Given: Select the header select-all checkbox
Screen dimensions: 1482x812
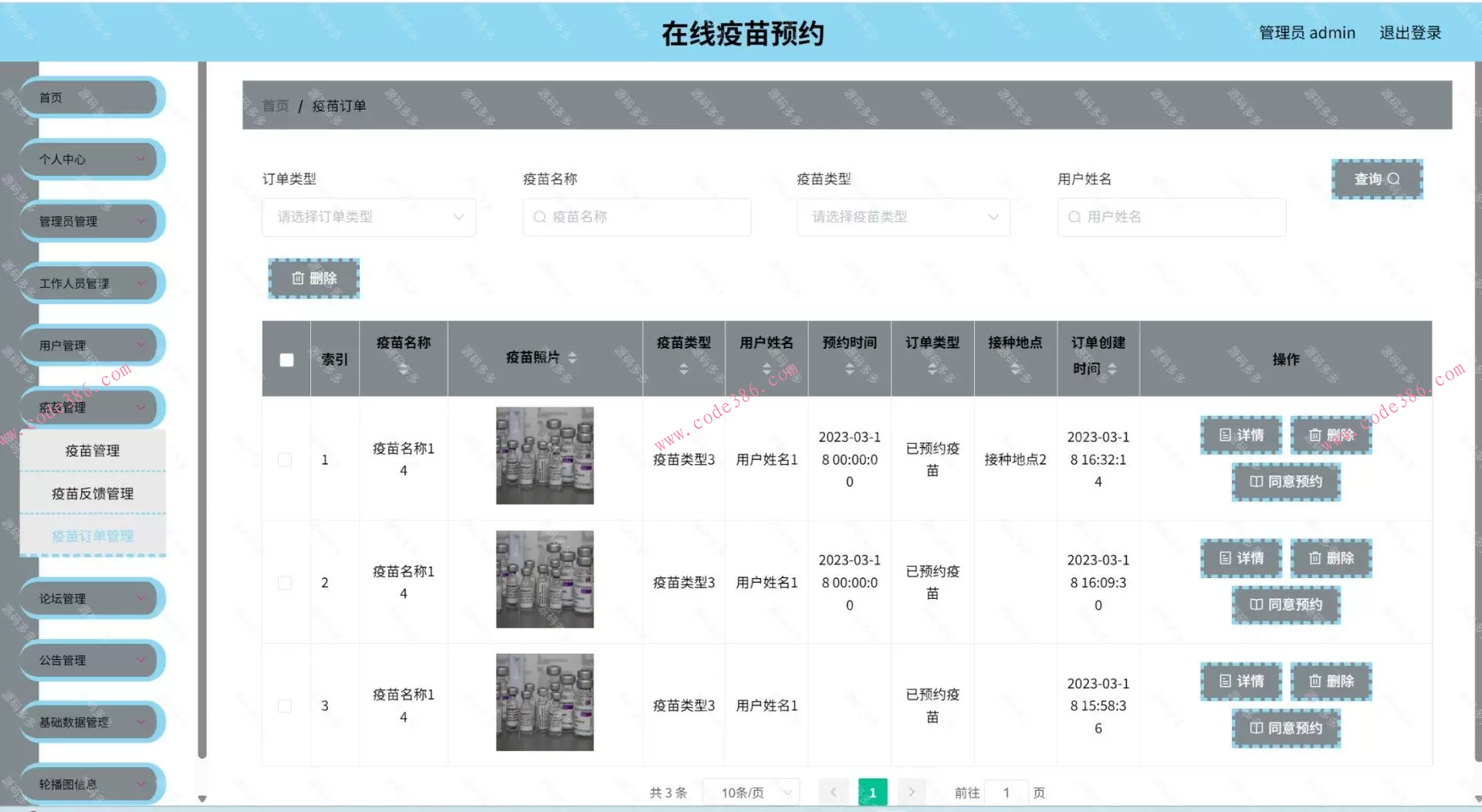Looking at the screenshot, I should click(x=286, y=360).
